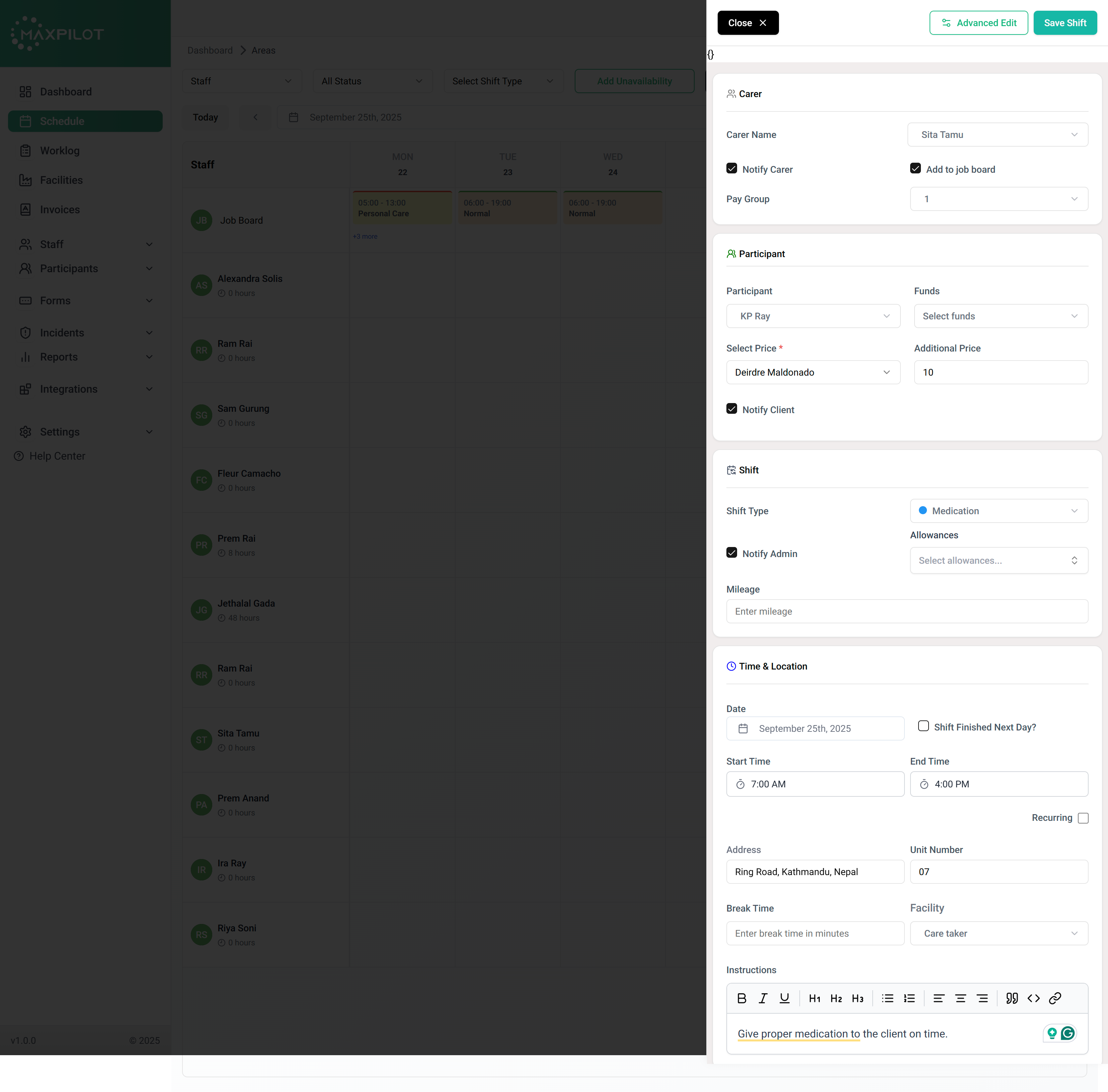Click the Save Shift button

click(1064, 23)
